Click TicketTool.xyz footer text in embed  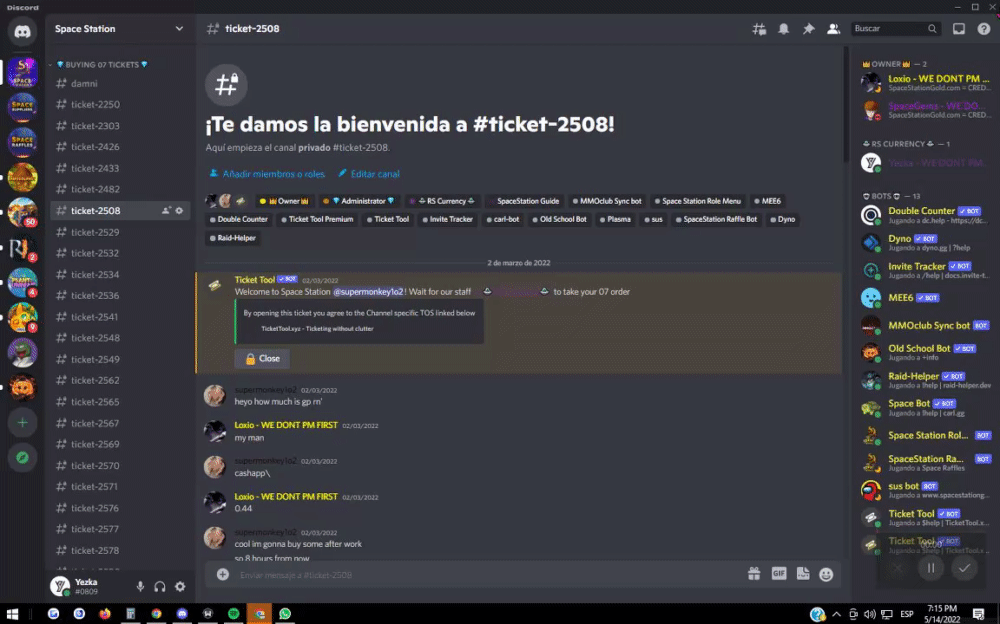[x=317, y=329]
